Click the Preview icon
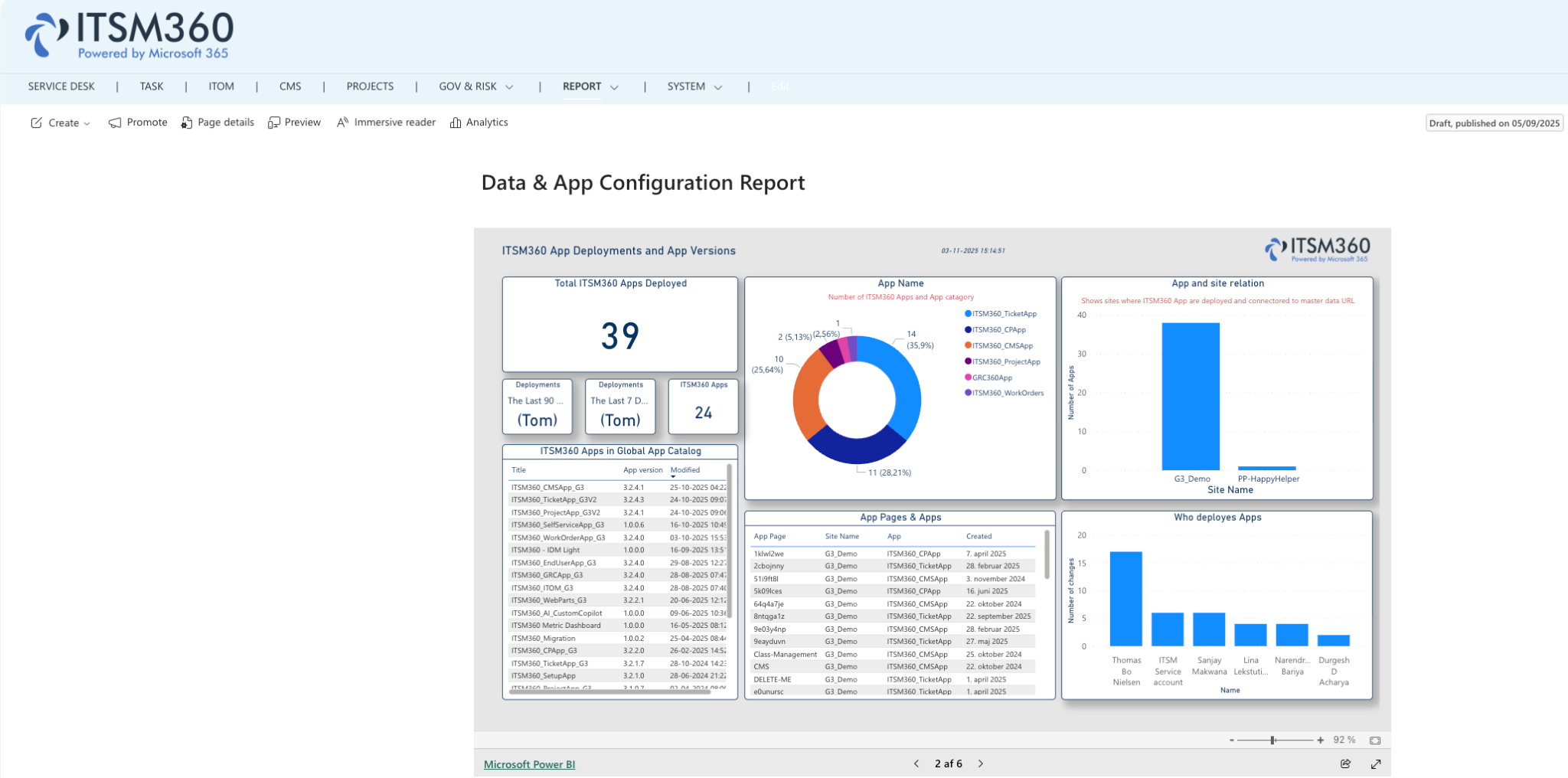This screenshot has height=778, width=1568. point(273,123)
